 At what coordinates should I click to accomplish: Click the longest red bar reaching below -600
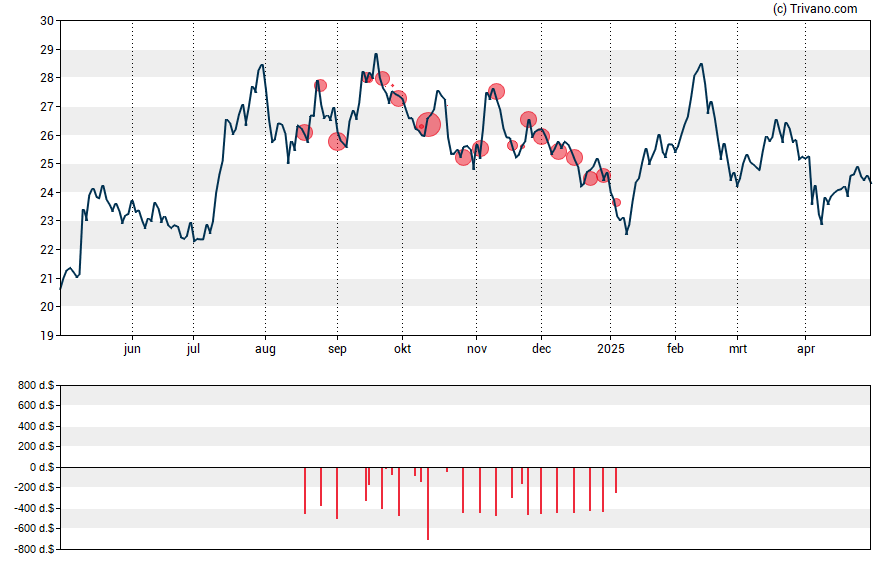point(428,503)
